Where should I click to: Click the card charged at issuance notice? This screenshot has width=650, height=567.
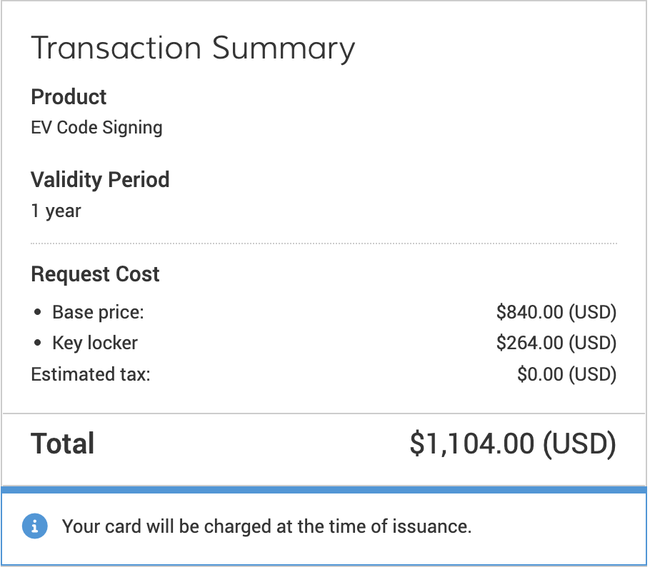pyautogui.click(x=266, y=526)
